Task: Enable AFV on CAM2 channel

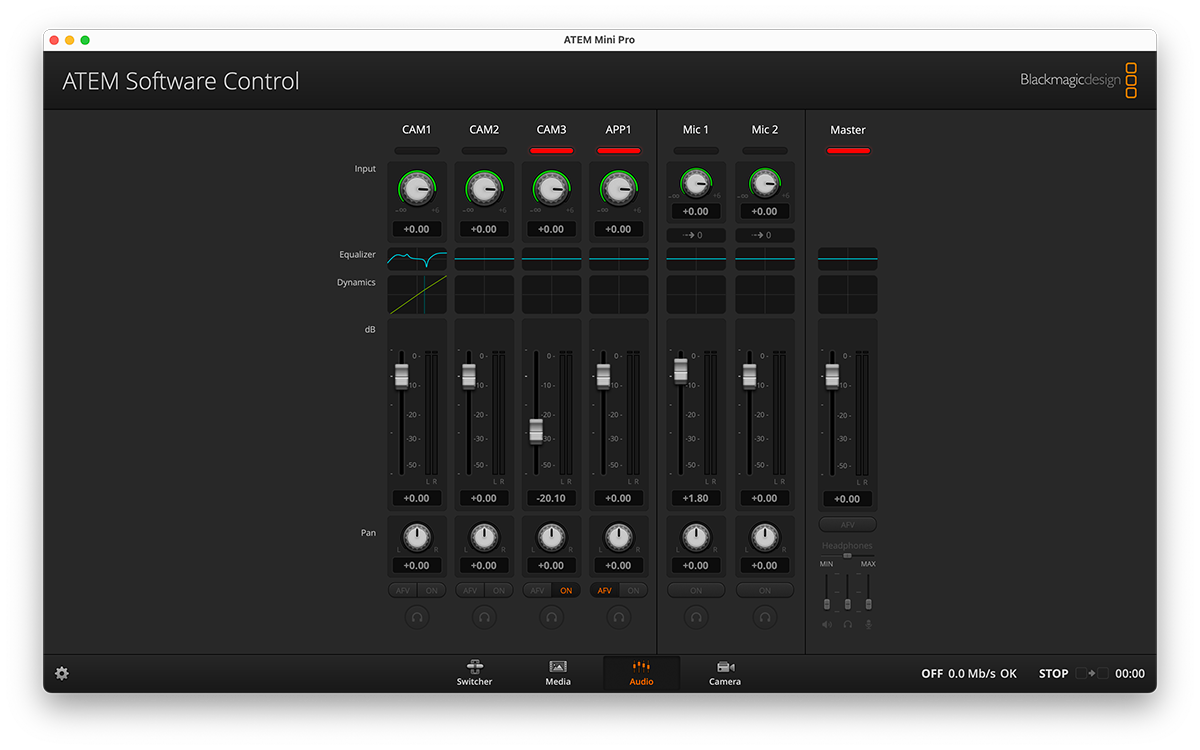Action: click(470, 591)
